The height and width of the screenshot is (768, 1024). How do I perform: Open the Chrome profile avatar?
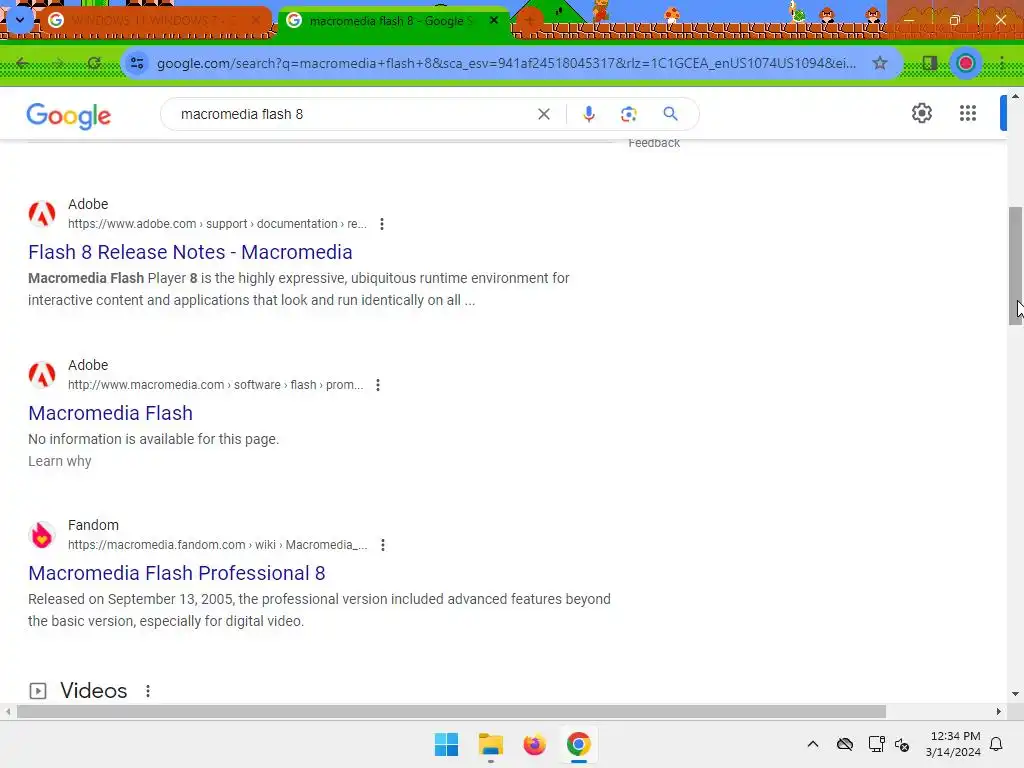(x=965, y=63)
